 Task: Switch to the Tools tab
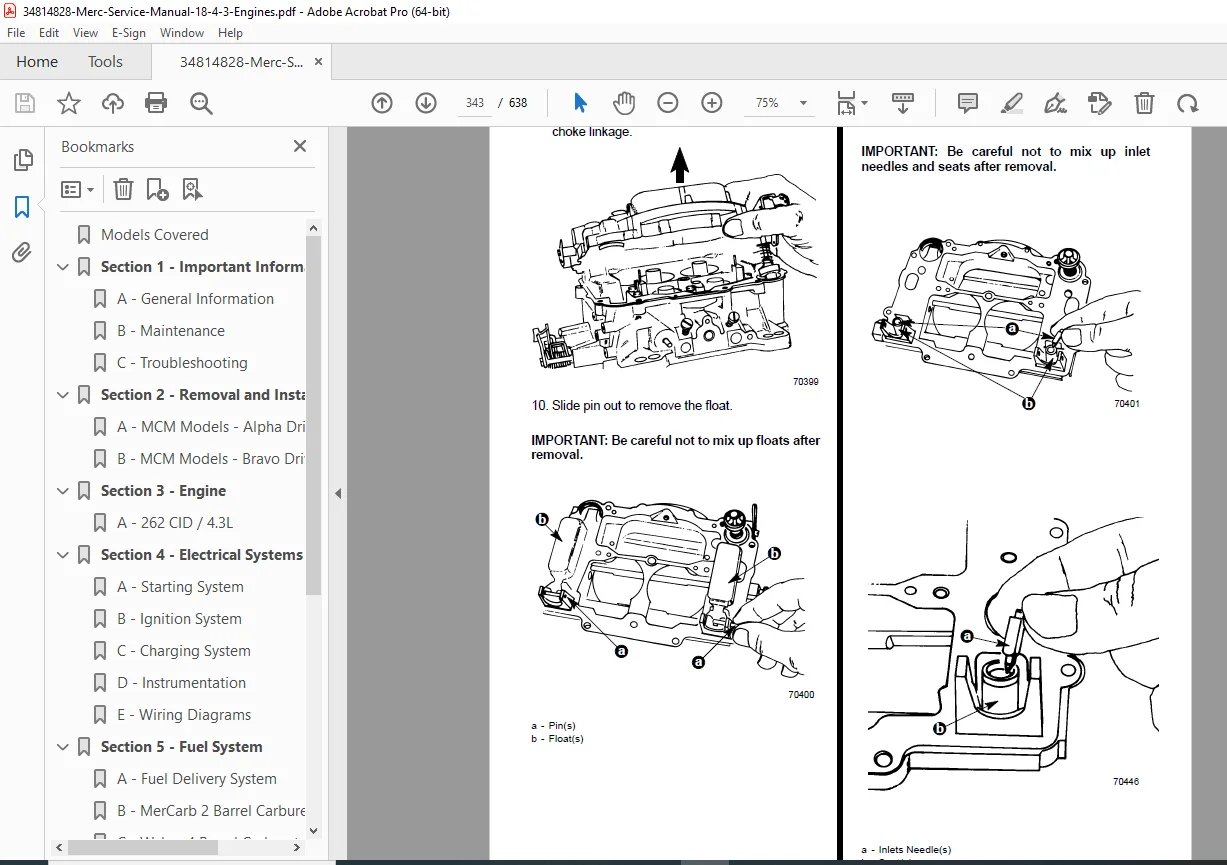[x=105, y=62]
